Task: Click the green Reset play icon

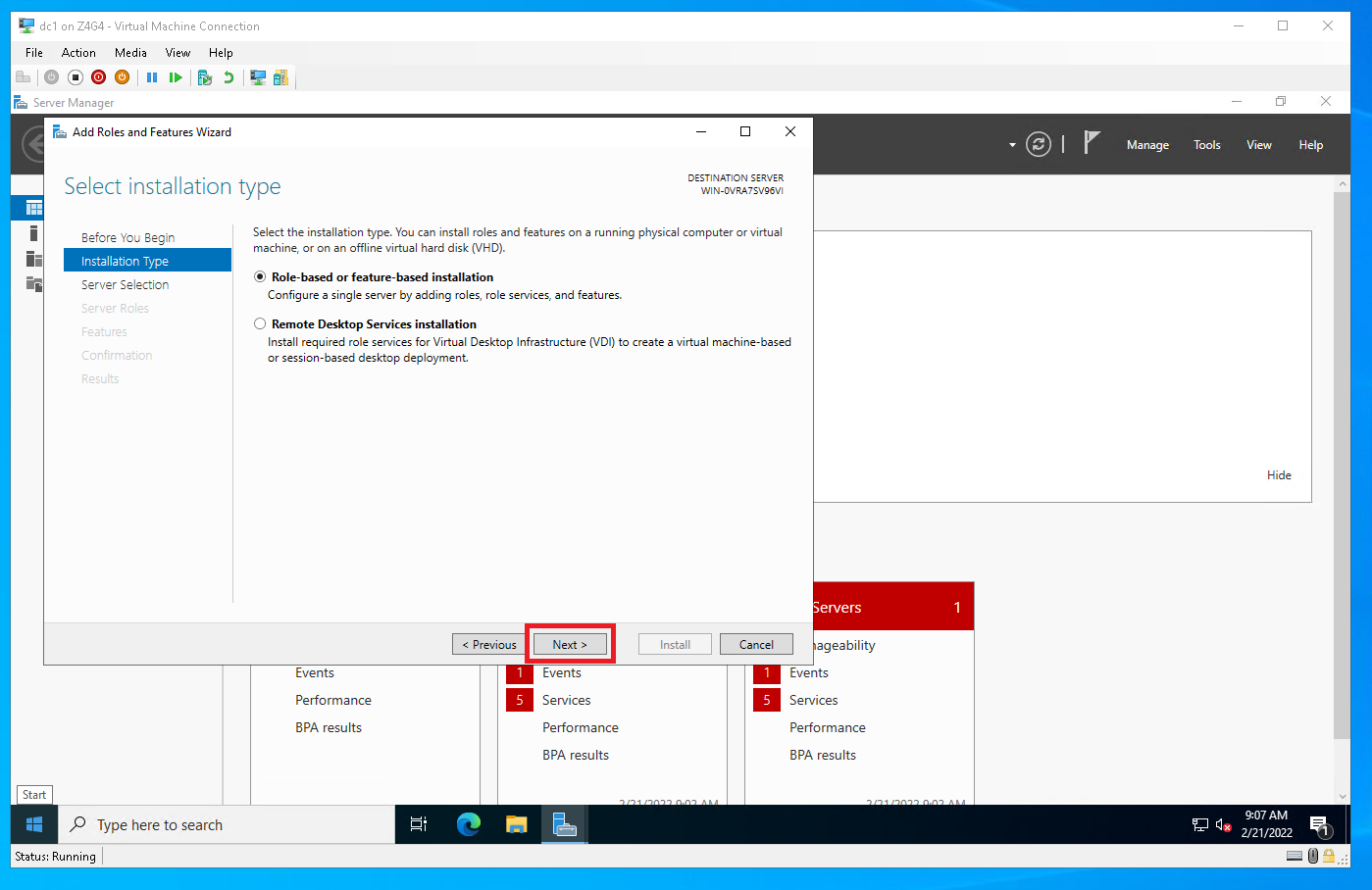Action: point(176,77)
